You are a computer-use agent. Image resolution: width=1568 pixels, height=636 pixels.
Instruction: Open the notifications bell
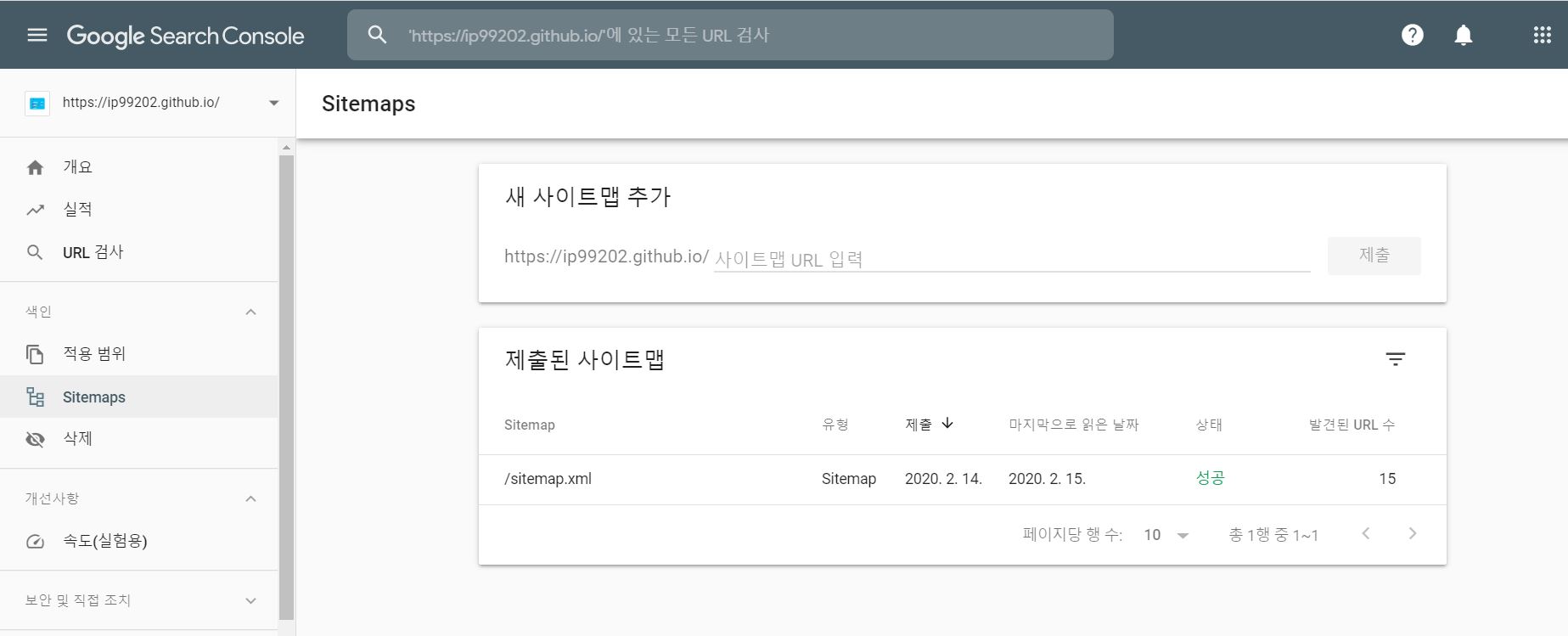point(1464,35)
